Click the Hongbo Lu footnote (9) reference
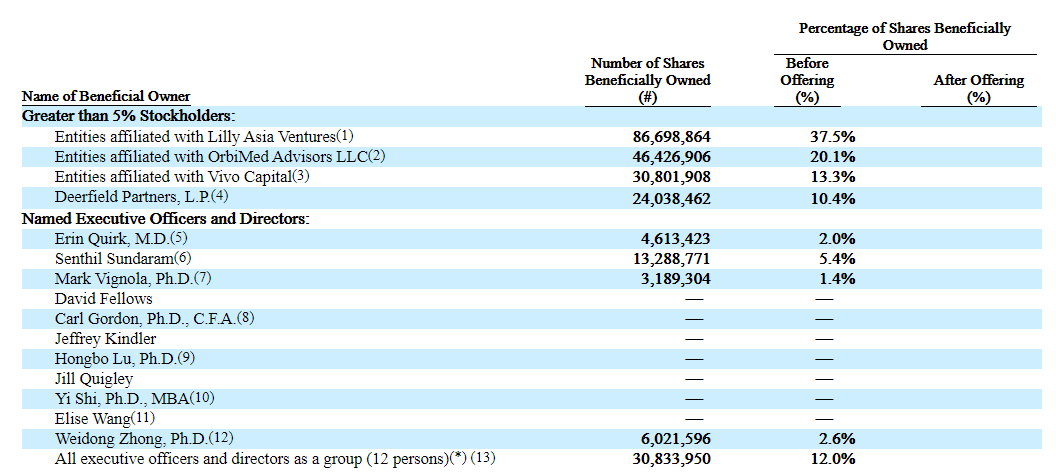This screenshot has height=473, width=1056. pyautogui.click(x=185, y=358)
